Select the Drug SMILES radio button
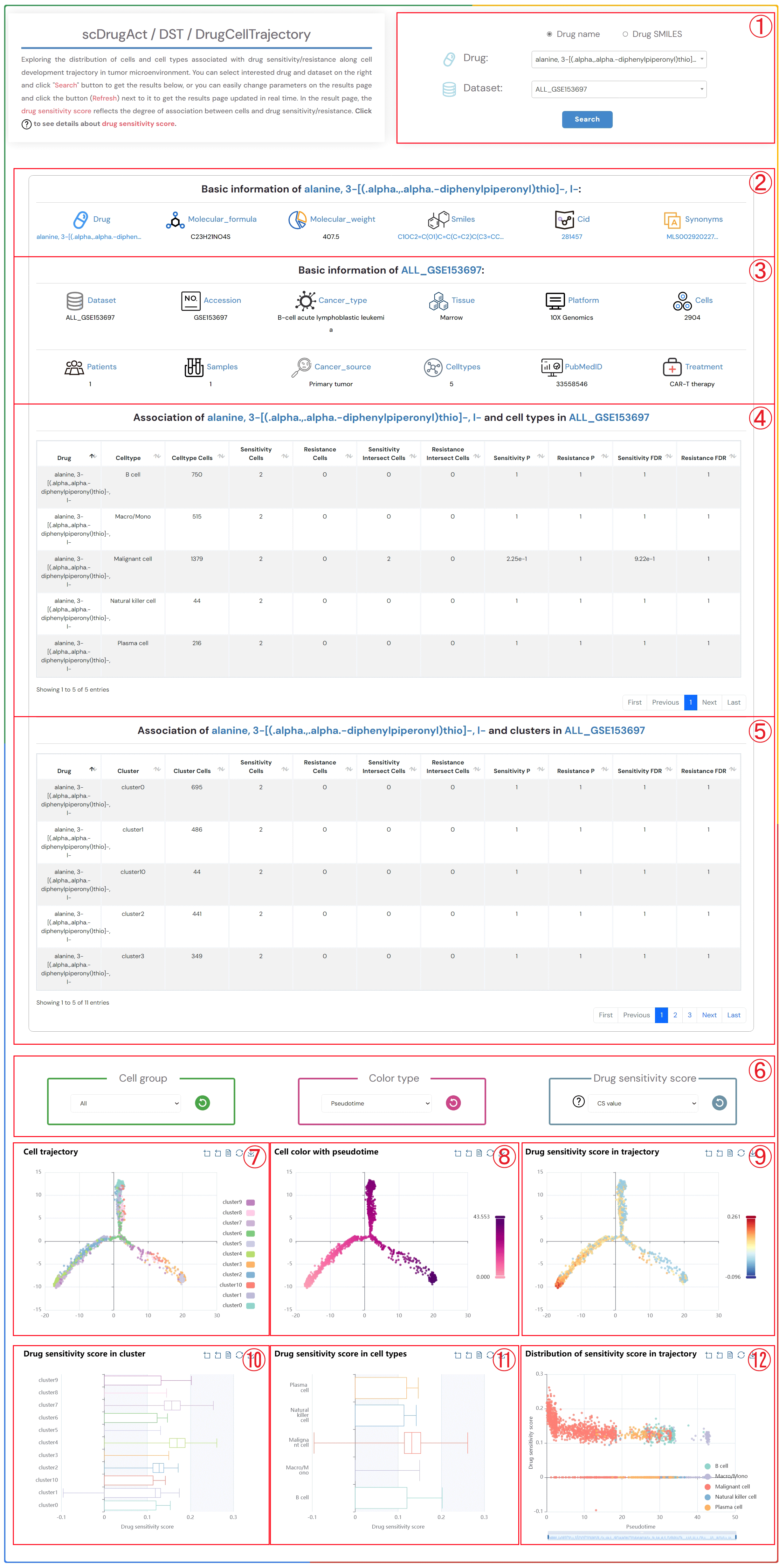This screenshot has width=779, height=1568. (625, 34)
